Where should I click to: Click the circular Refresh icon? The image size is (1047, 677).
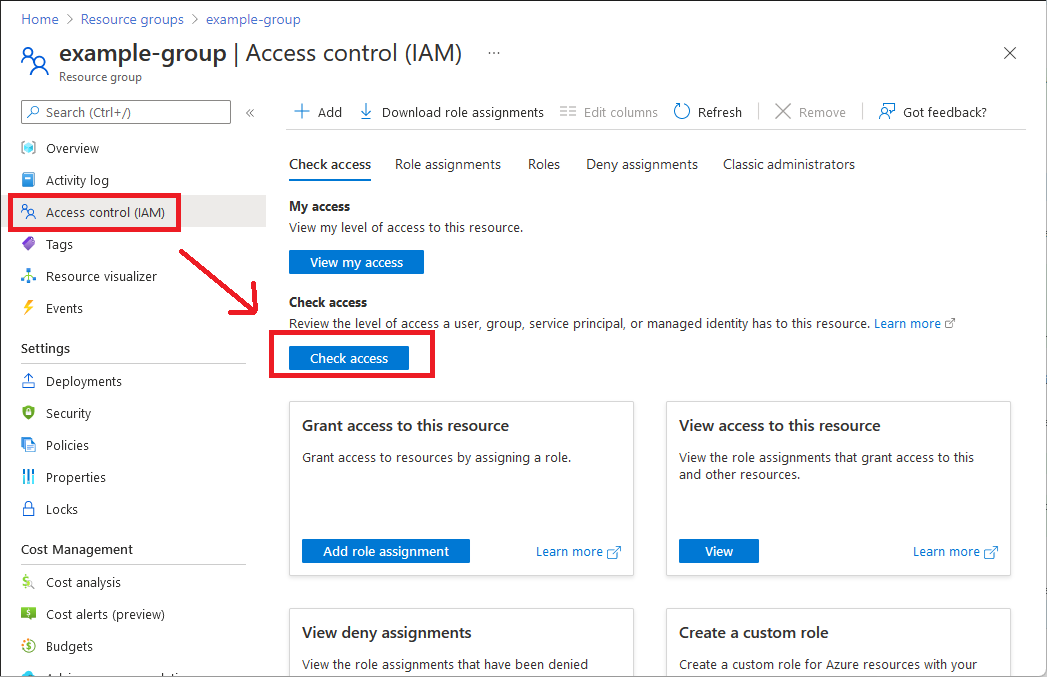[682, 111]
